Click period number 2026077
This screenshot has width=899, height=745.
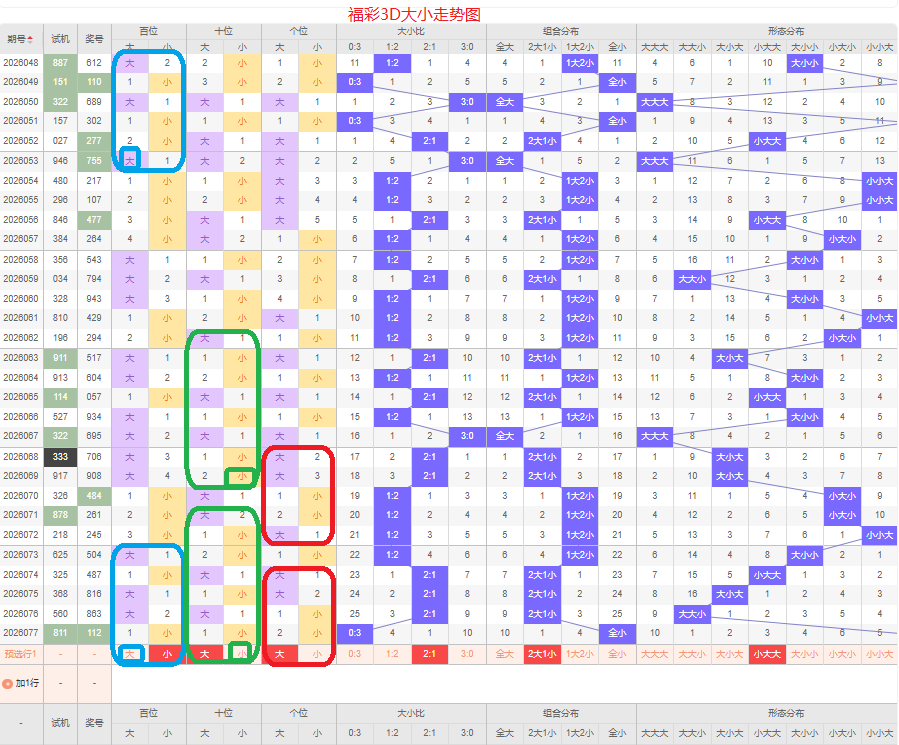[x=21, y=633]
